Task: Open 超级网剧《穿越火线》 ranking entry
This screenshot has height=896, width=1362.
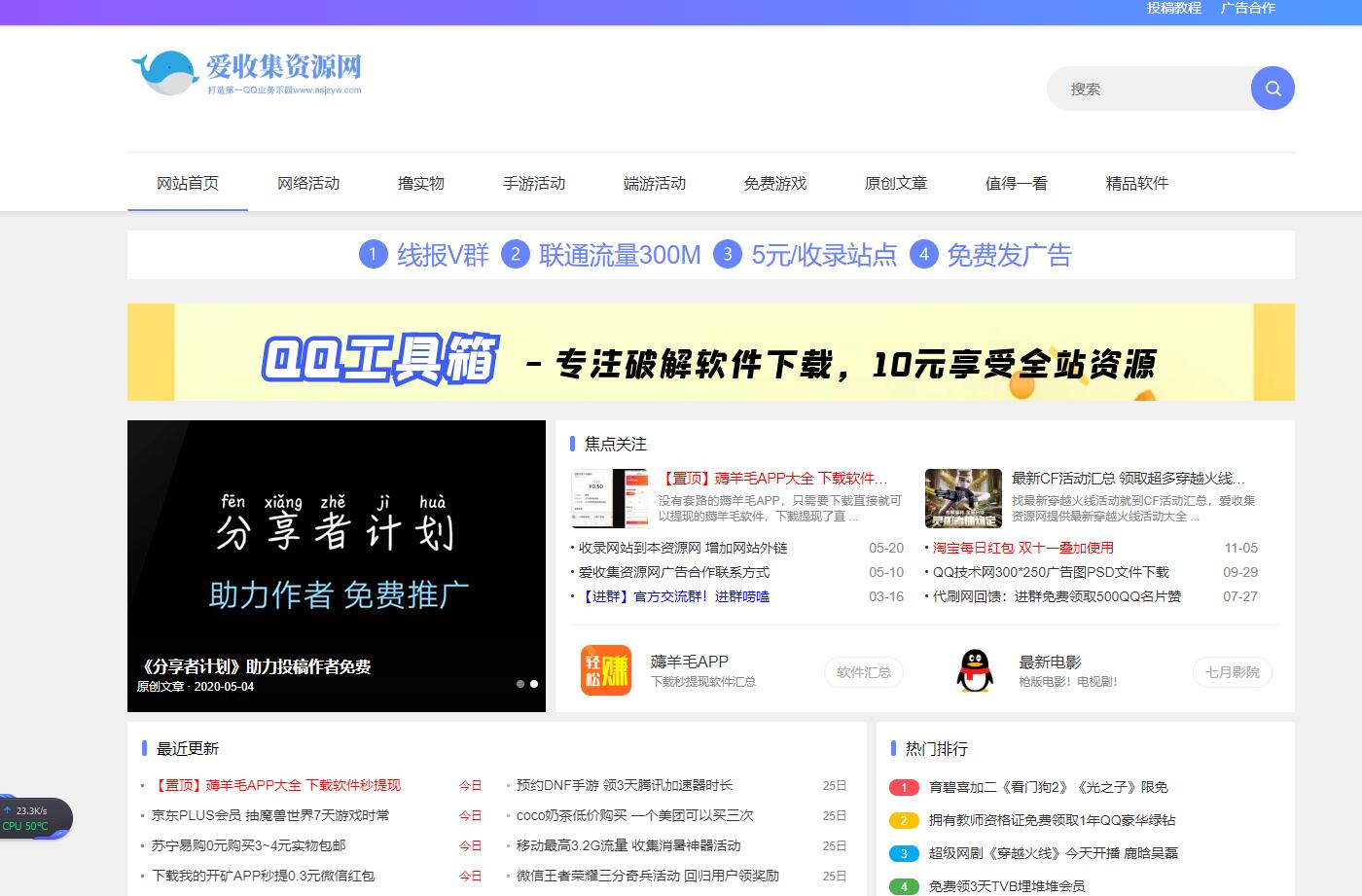Action: [x=1054, y=854]
